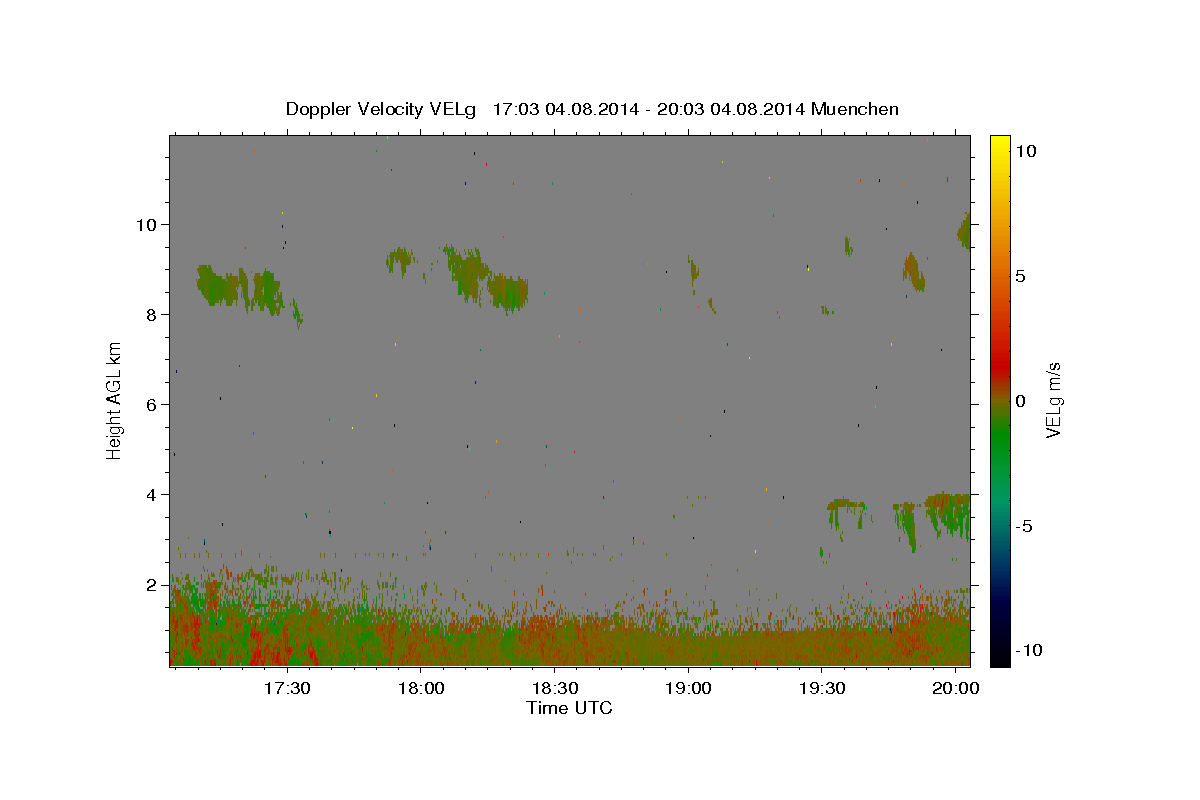Click the colorbar value -10 label

[1028, 651]
